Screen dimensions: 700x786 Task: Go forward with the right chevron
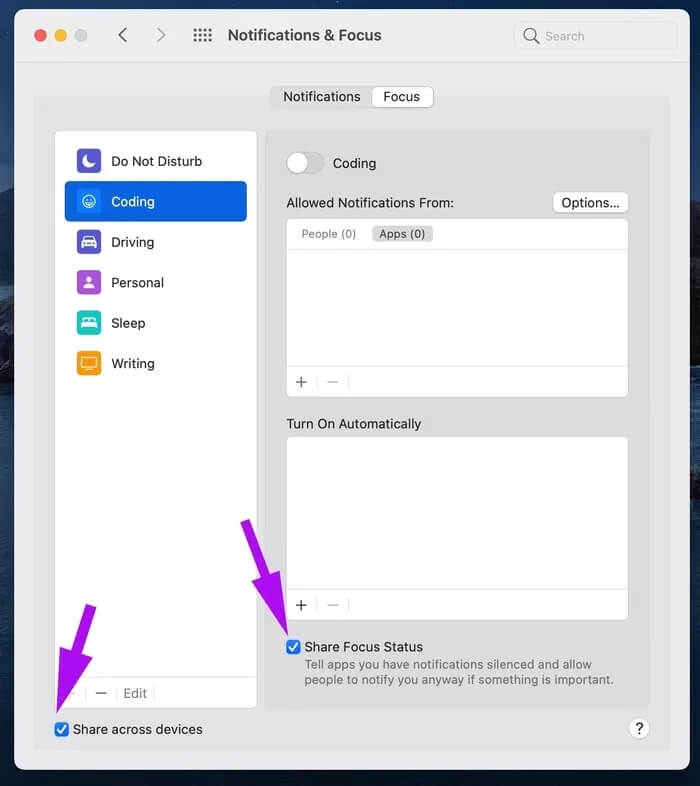[160, 35]
